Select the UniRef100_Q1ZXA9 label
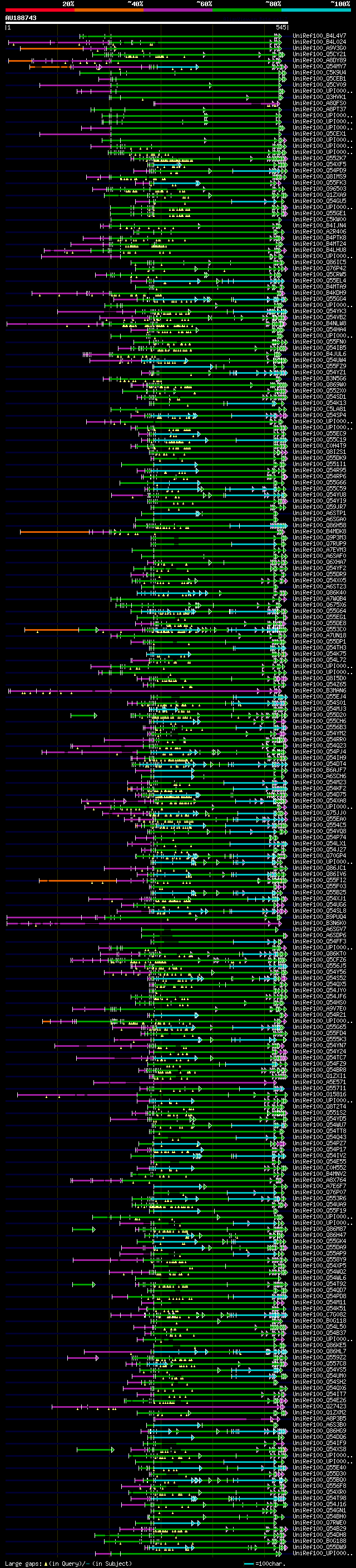The image size is (356, 1568). tap(319, 195)
